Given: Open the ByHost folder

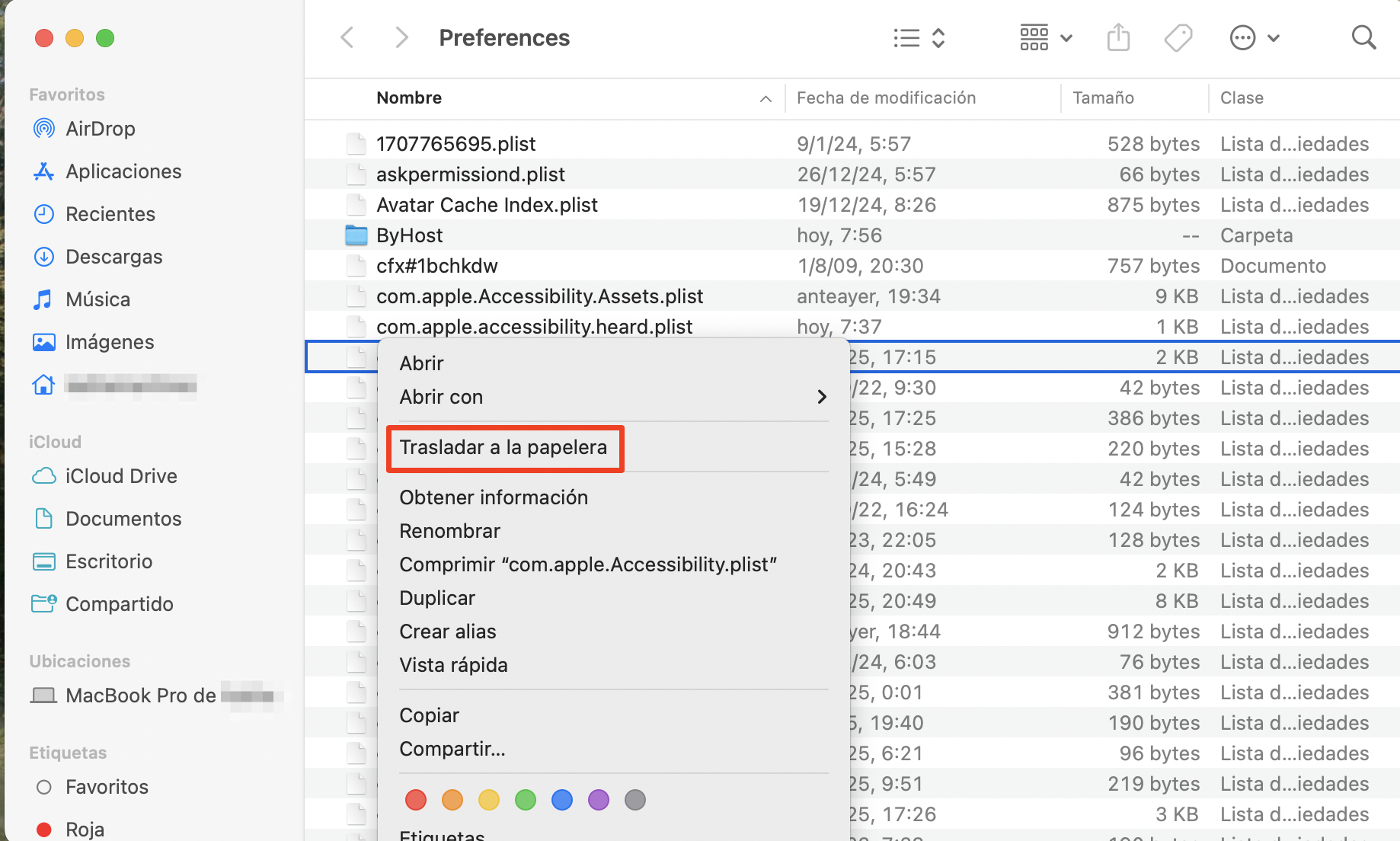Looking at the screenshot, I should (409, 235).
